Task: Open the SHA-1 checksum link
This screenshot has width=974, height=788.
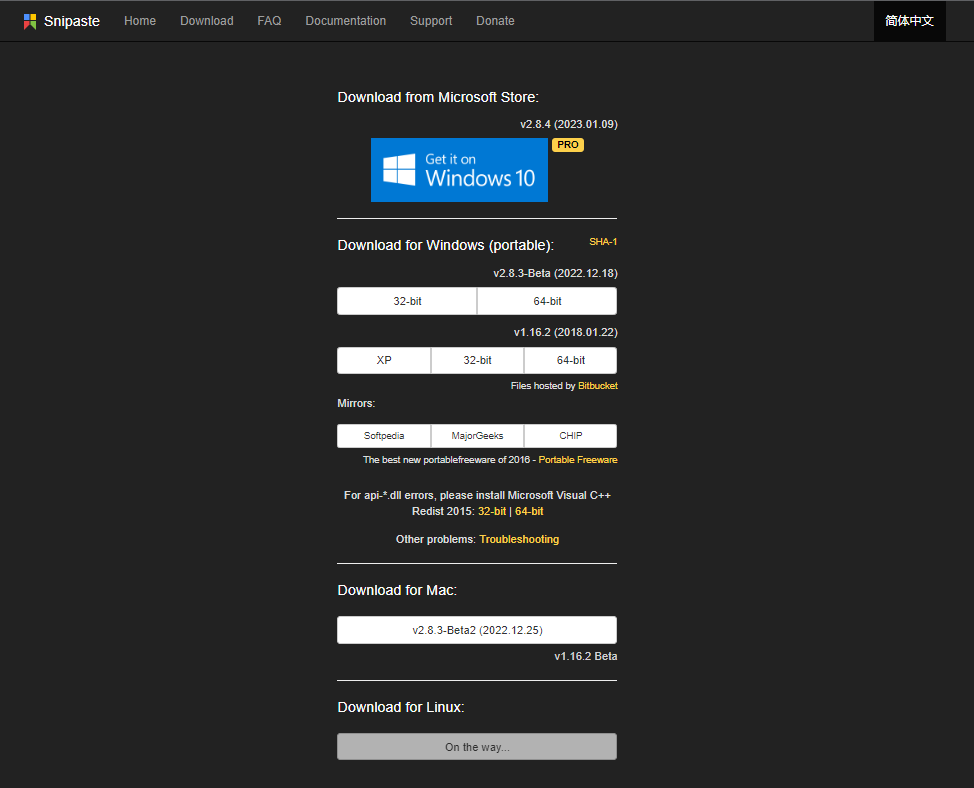Action: coord(603,242)
